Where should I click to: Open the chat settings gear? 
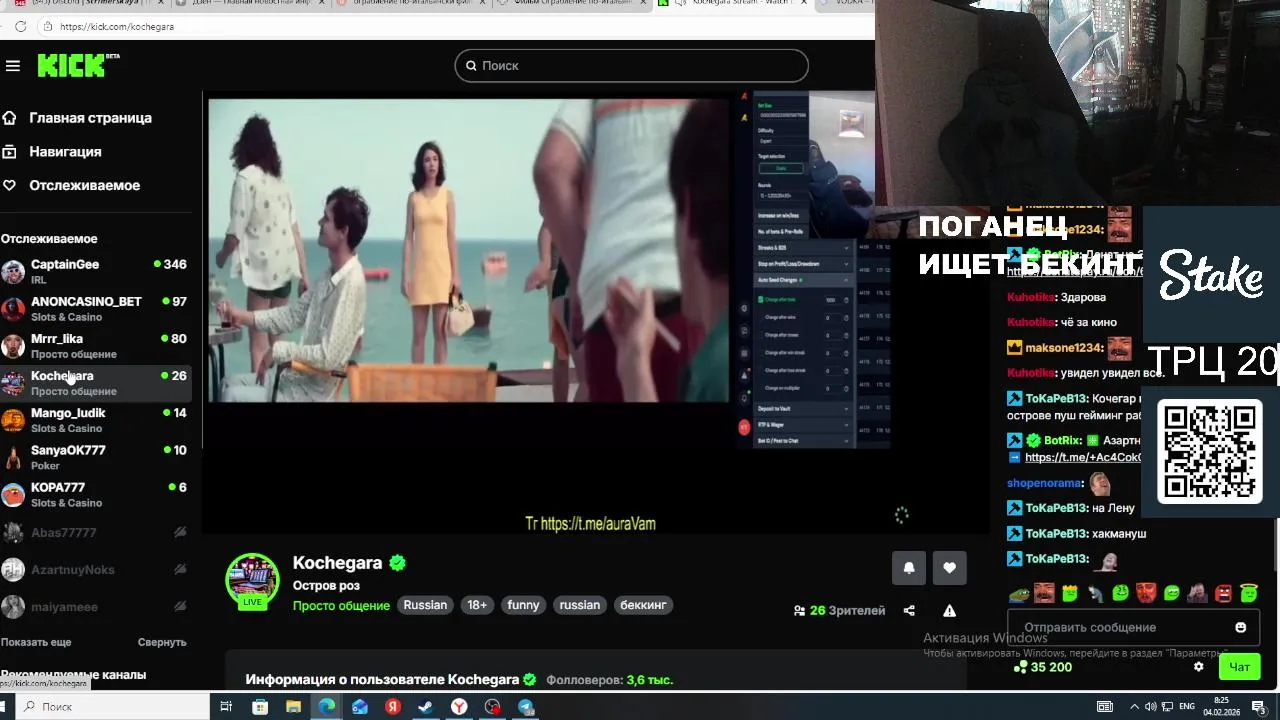[x=1199, y=667]
